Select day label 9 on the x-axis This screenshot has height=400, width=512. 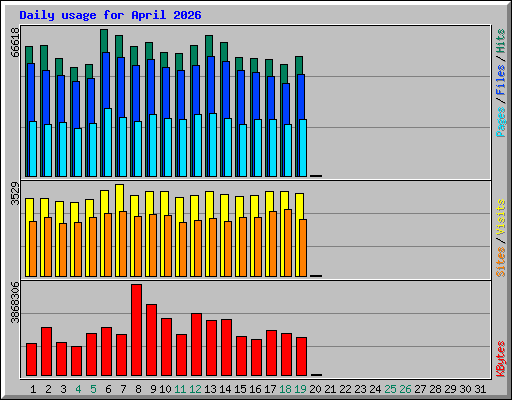click(x=153, y=389)
